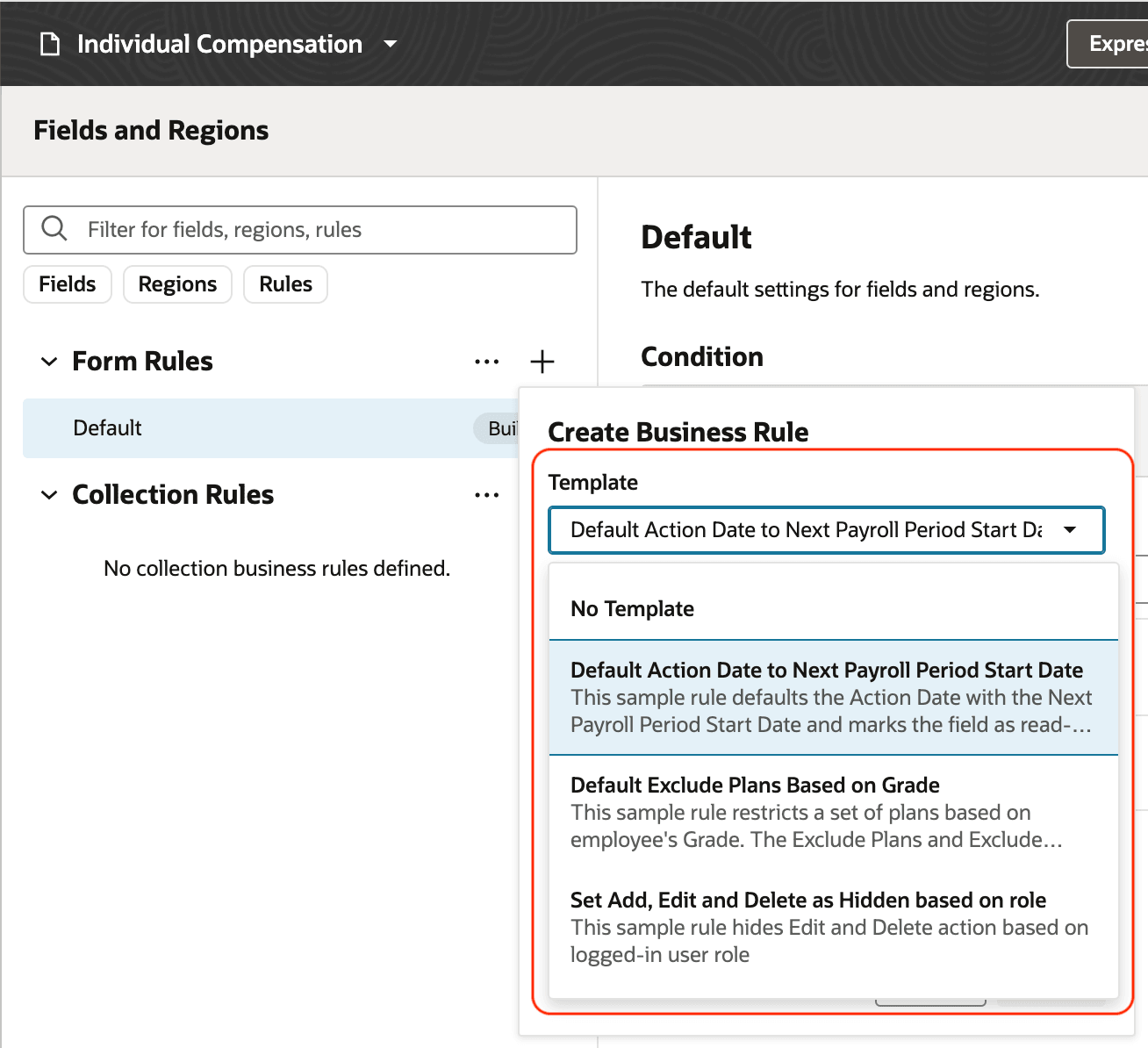Viewport: 1148px width, 1048px height.
Task: Open the Form Rules ellipsis overflow menu
Action: (486, 361)
